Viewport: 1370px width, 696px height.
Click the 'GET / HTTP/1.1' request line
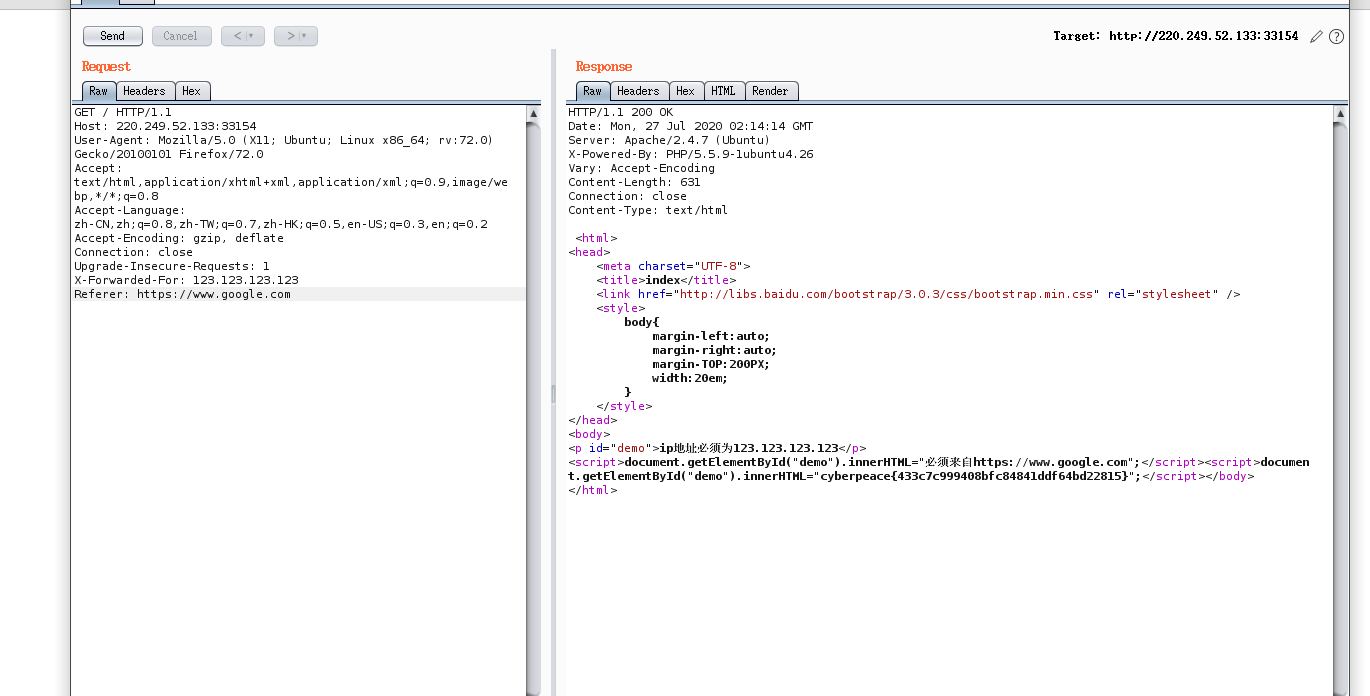point(123,112)
